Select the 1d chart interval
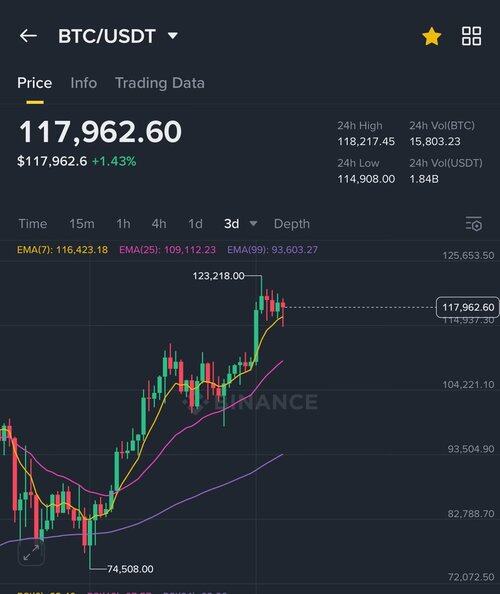Viewport: 500px width, 594px height. click(195, 224)
